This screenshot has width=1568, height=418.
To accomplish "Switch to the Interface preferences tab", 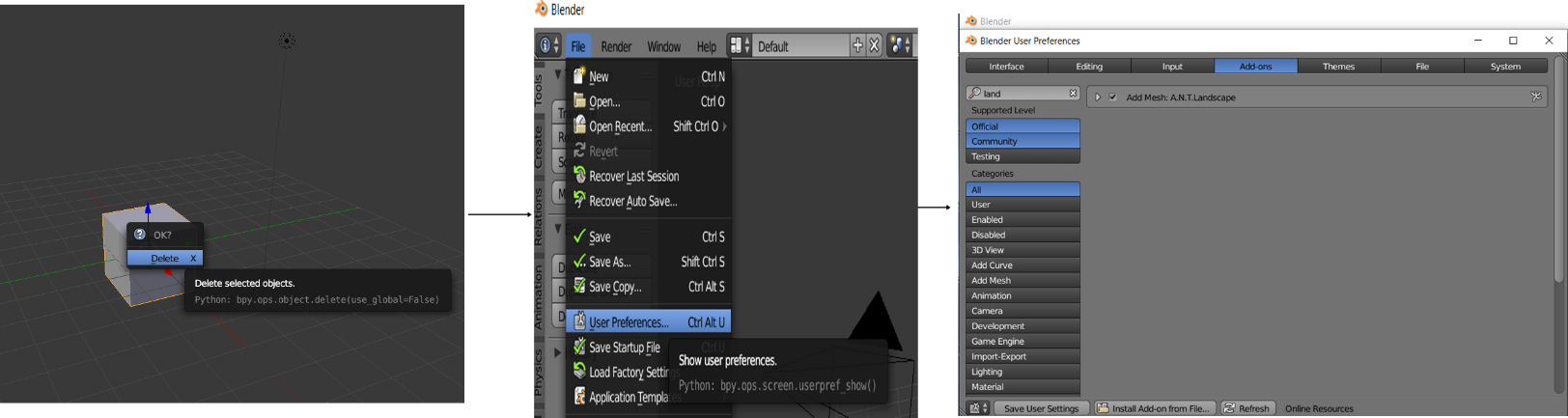I will 1007,66.
